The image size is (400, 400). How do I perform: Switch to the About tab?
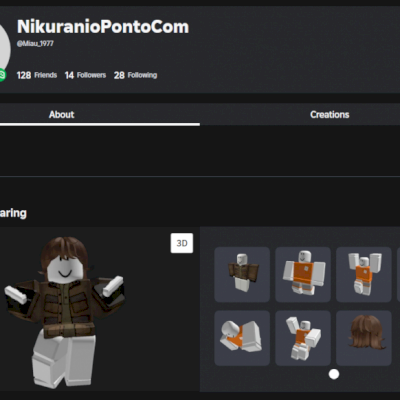[62, 115]
